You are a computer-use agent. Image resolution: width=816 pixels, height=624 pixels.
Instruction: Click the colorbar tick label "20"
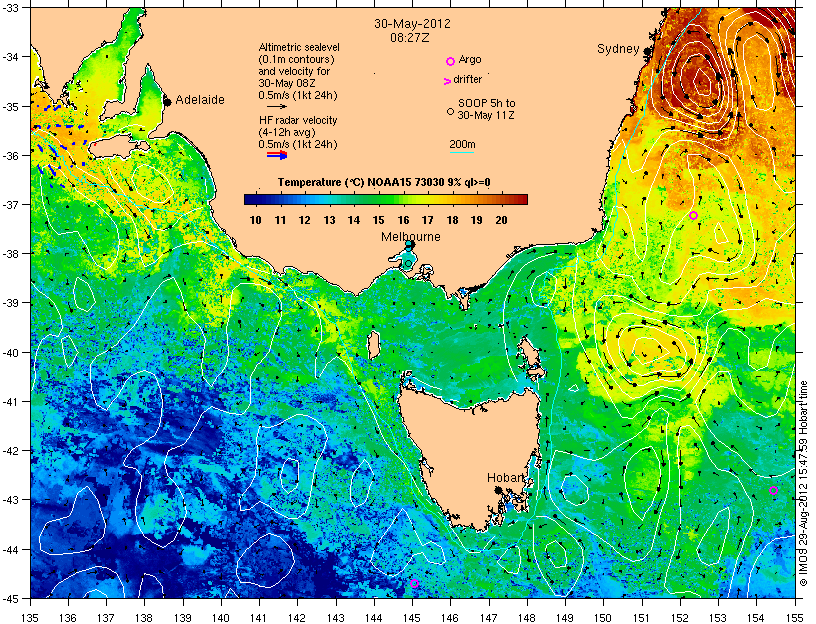(501, 220)
